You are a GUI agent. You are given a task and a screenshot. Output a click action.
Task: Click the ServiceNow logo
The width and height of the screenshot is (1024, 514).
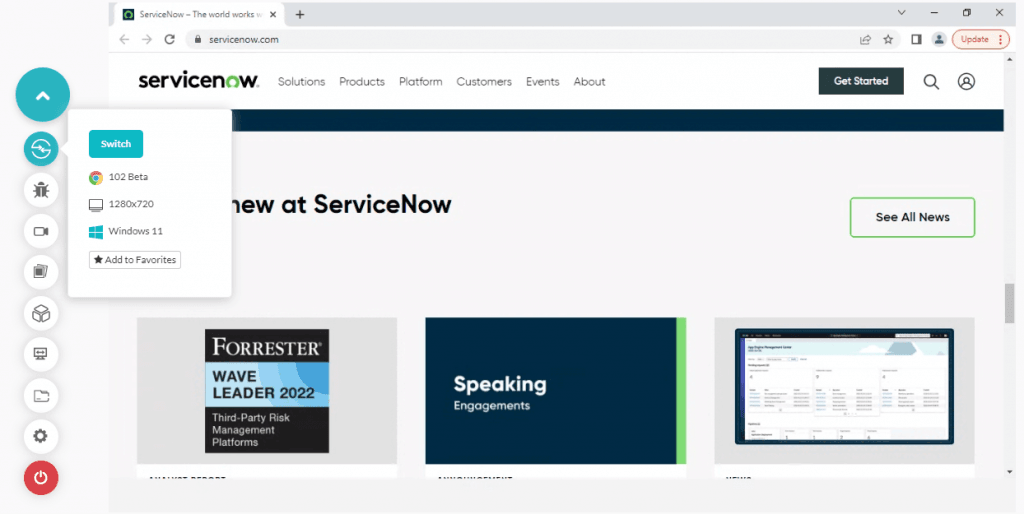pos(199,81)
